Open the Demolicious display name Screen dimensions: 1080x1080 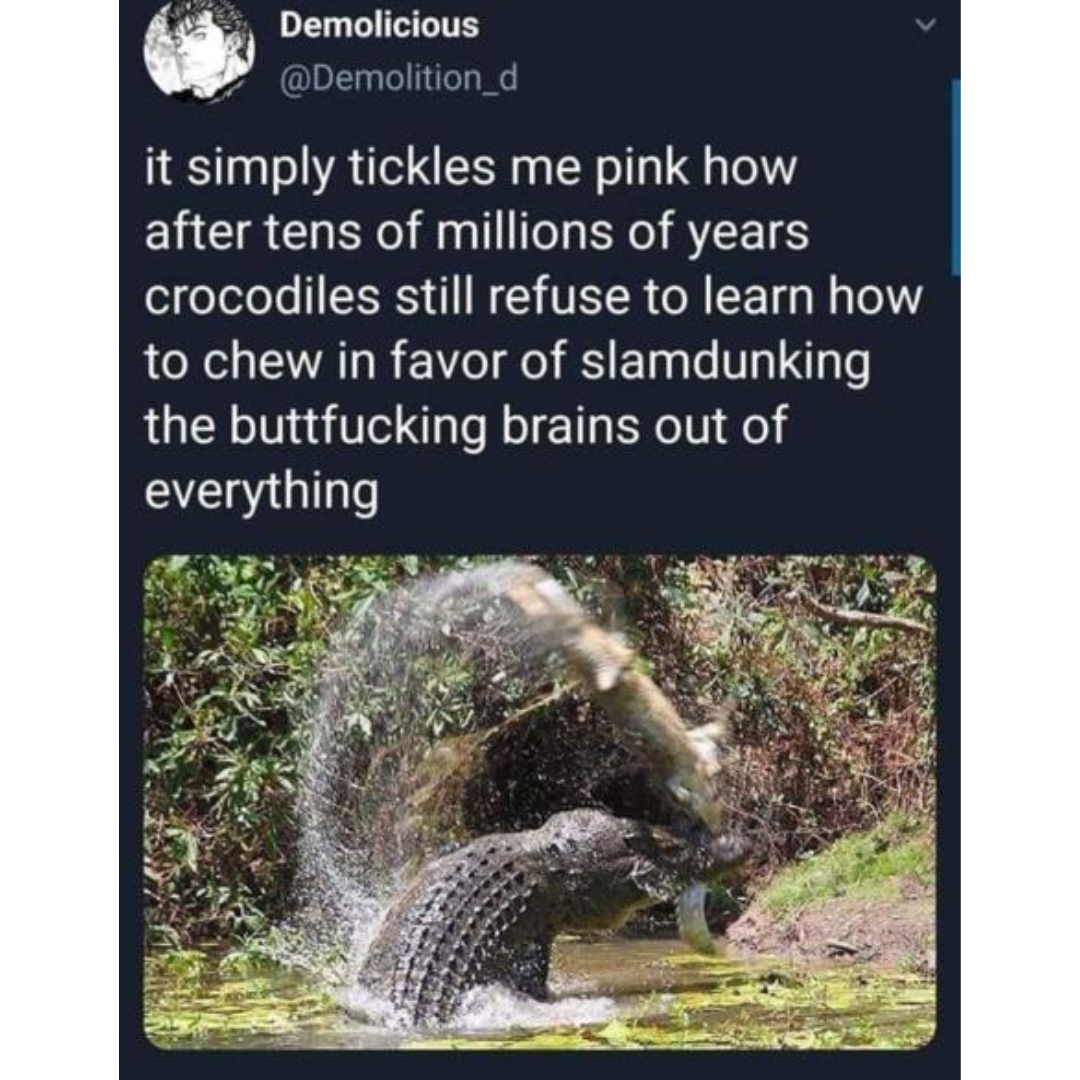[x=379, y=25]
